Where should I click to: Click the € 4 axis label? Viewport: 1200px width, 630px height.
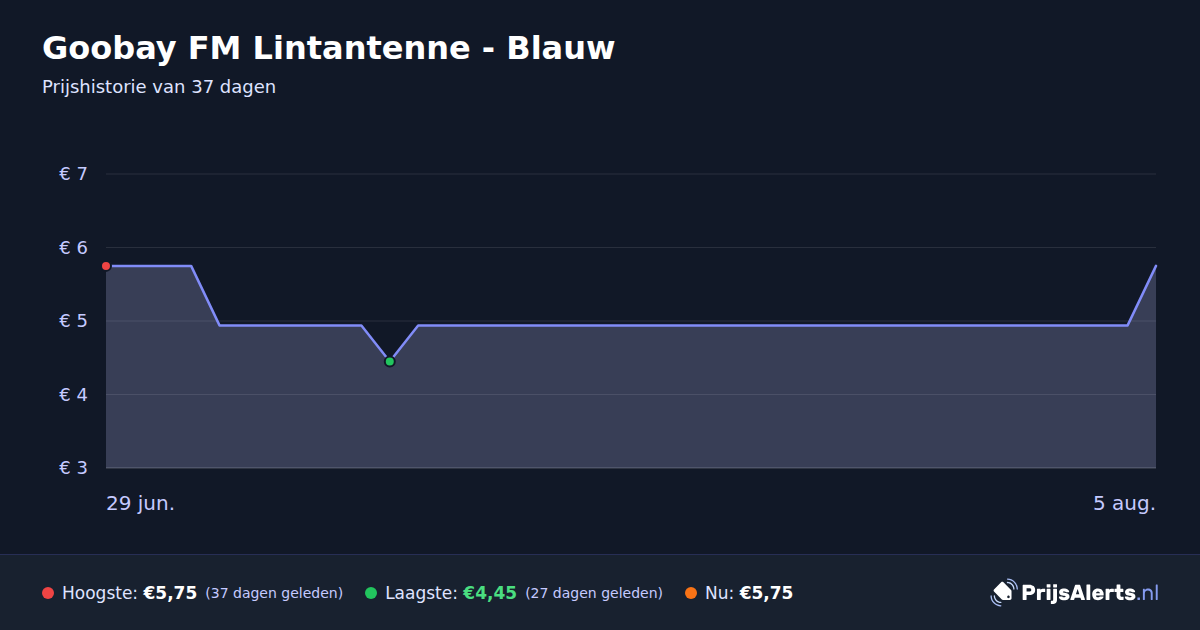(74, 394)
